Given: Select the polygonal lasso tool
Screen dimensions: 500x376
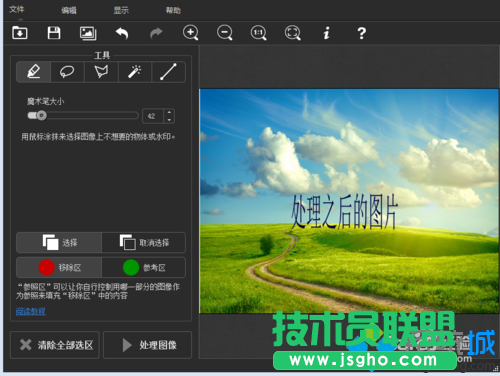Looking at the screenshot, I should 101,72.
